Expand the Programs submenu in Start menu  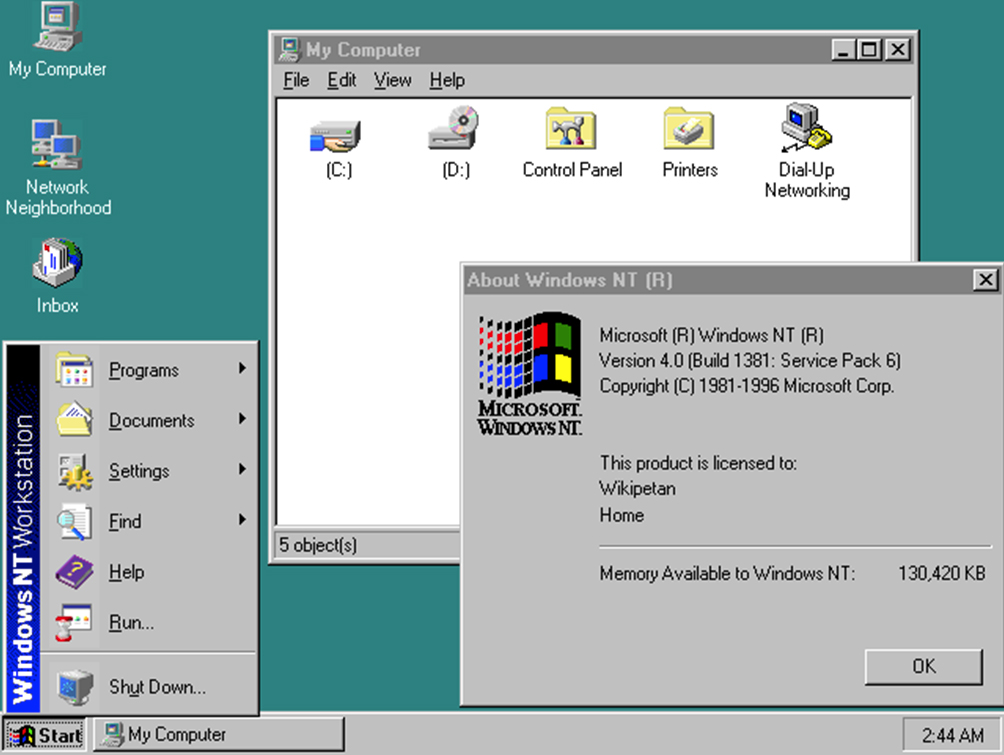point(150,369)
